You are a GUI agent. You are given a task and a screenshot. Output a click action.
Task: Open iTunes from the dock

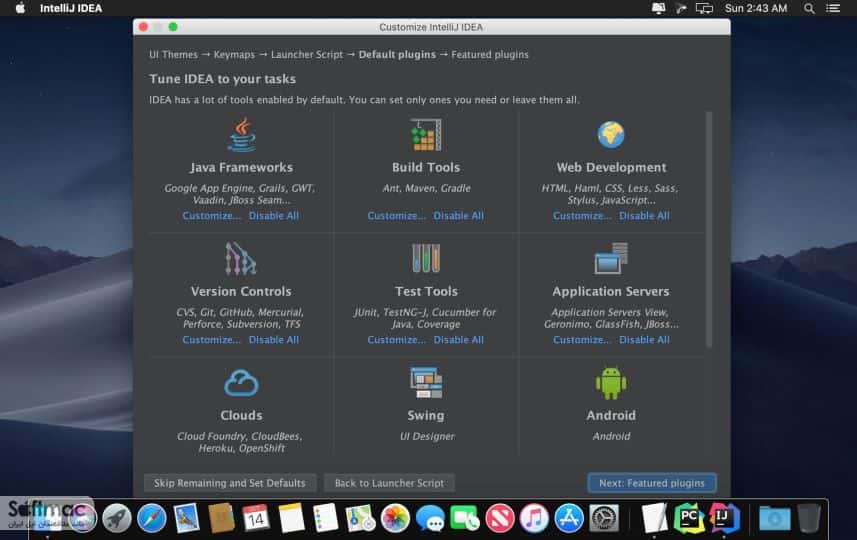534,518
